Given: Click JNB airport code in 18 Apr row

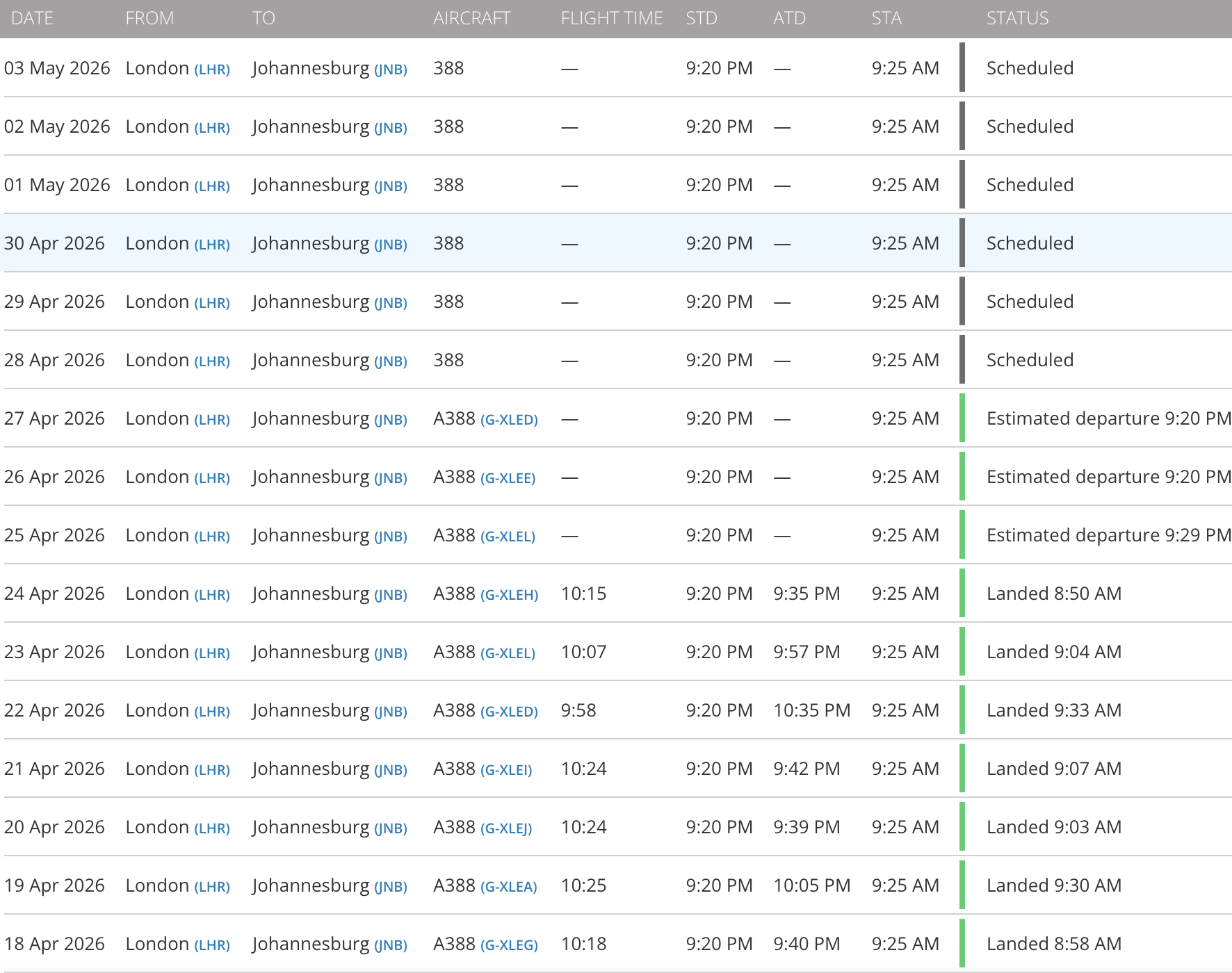Looking at the screenshot, I should pyautogui.click(x=391, y=945).
